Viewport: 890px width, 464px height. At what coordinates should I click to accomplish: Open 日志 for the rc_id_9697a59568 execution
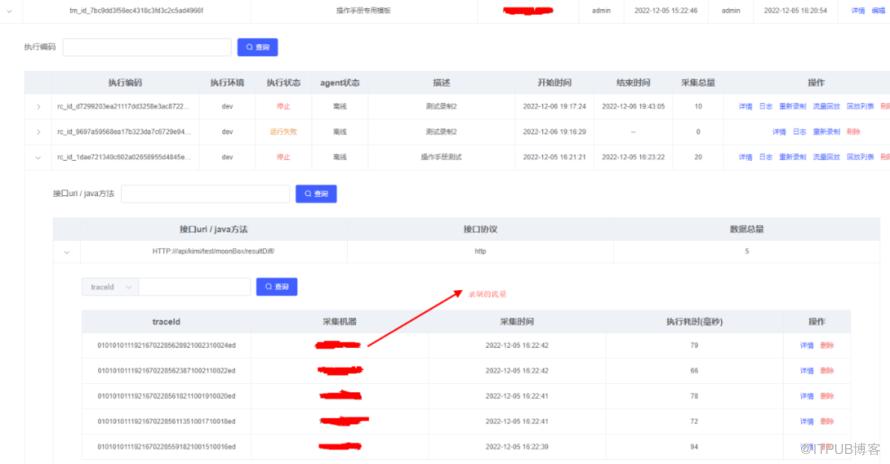click(799, 131)
